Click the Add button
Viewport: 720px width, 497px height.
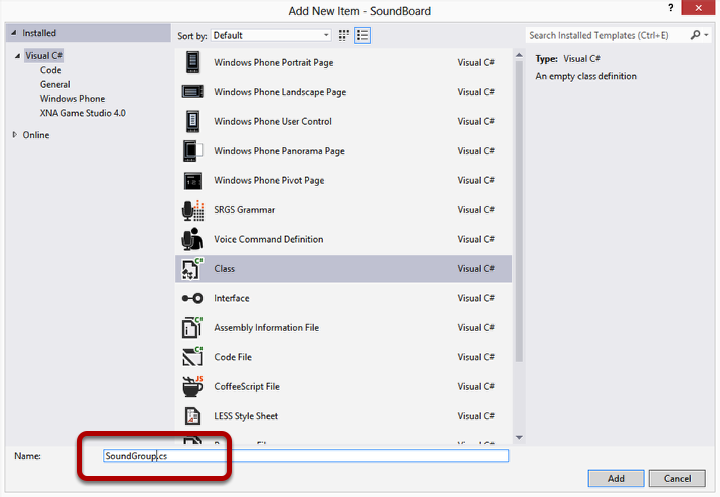click(616, 479)
